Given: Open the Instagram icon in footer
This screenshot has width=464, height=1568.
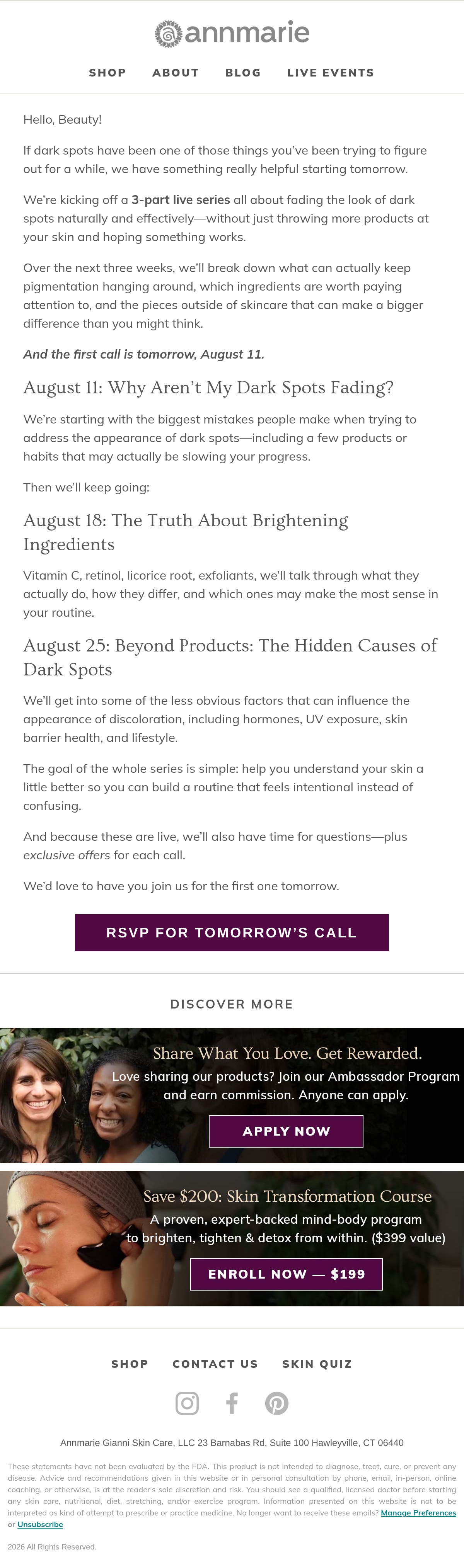Looking at the screenshot, I should coord(187,1403).
